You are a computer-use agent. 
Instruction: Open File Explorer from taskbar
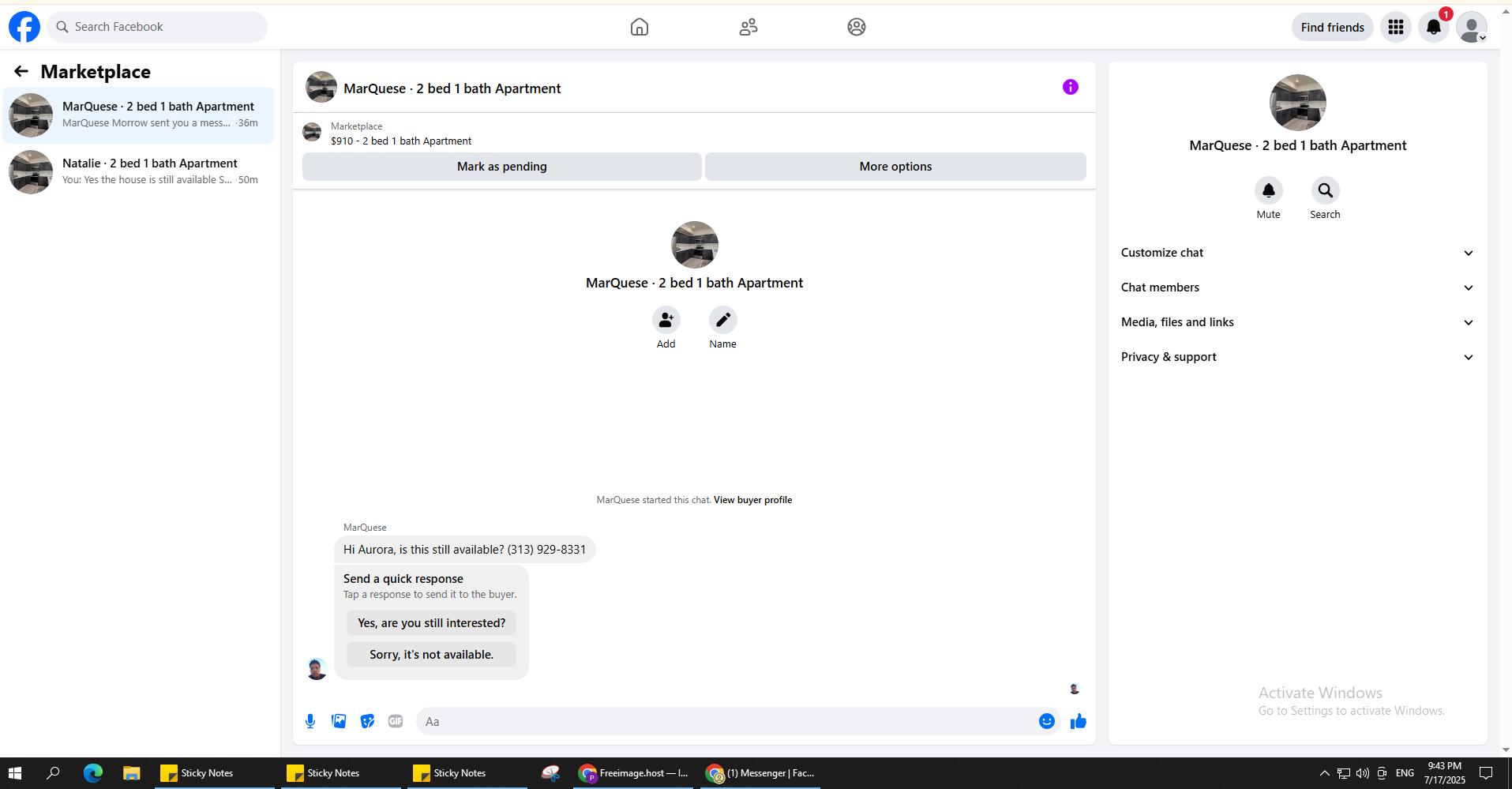131,773
